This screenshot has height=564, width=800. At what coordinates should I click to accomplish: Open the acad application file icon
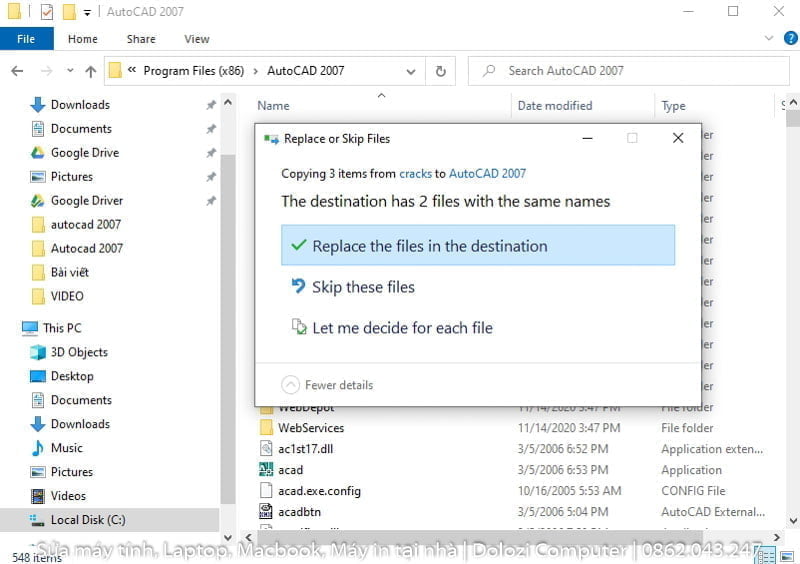(x=266, y=470)
